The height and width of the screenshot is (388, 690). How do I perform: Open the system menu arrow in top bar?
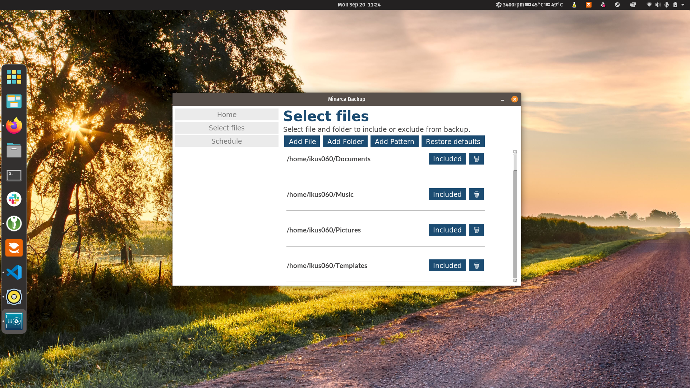click(683, 4)
